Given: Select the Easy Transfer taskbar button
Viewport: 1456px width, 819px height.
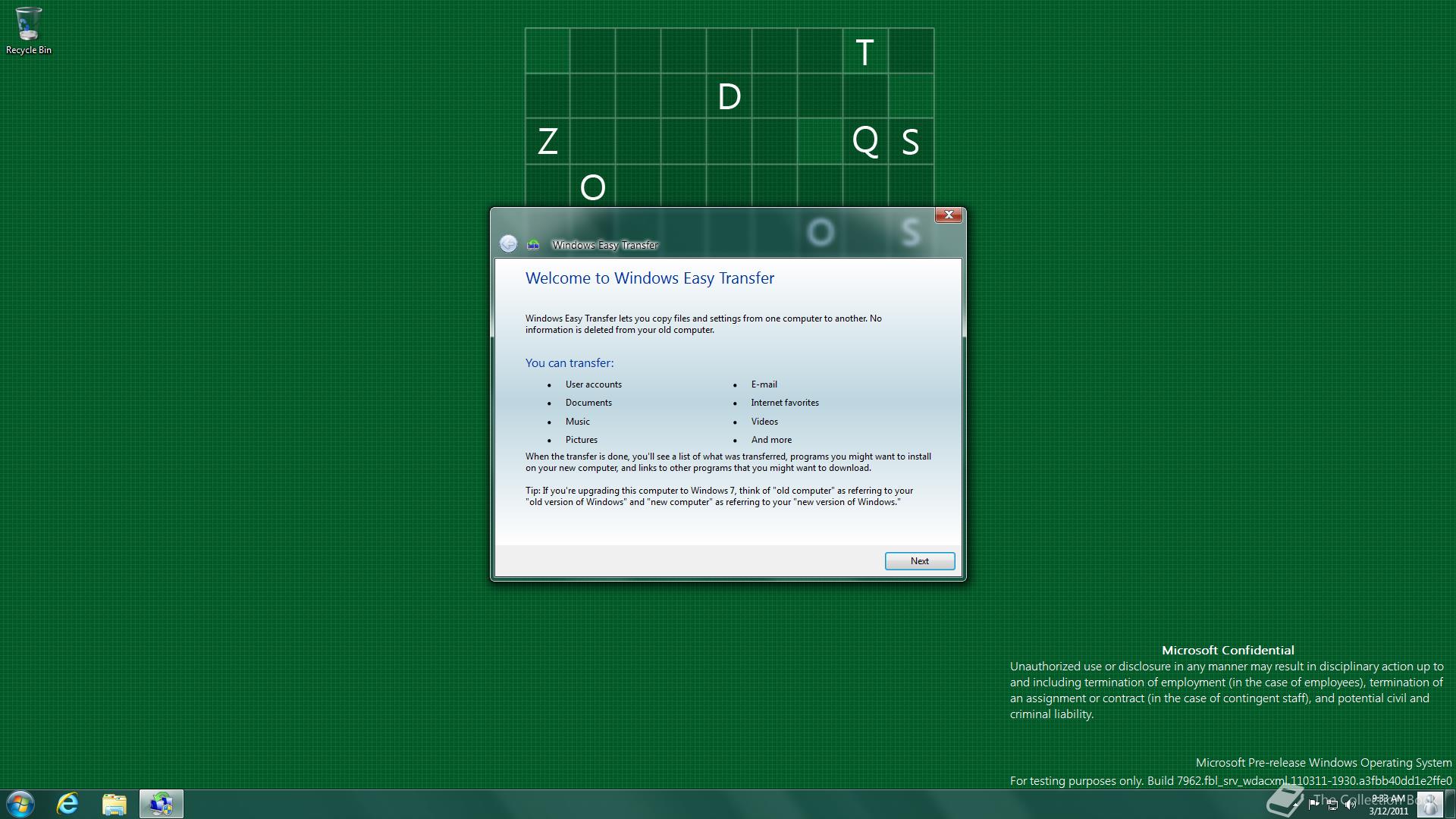Looking at the screenshot, I should (161, 804).
